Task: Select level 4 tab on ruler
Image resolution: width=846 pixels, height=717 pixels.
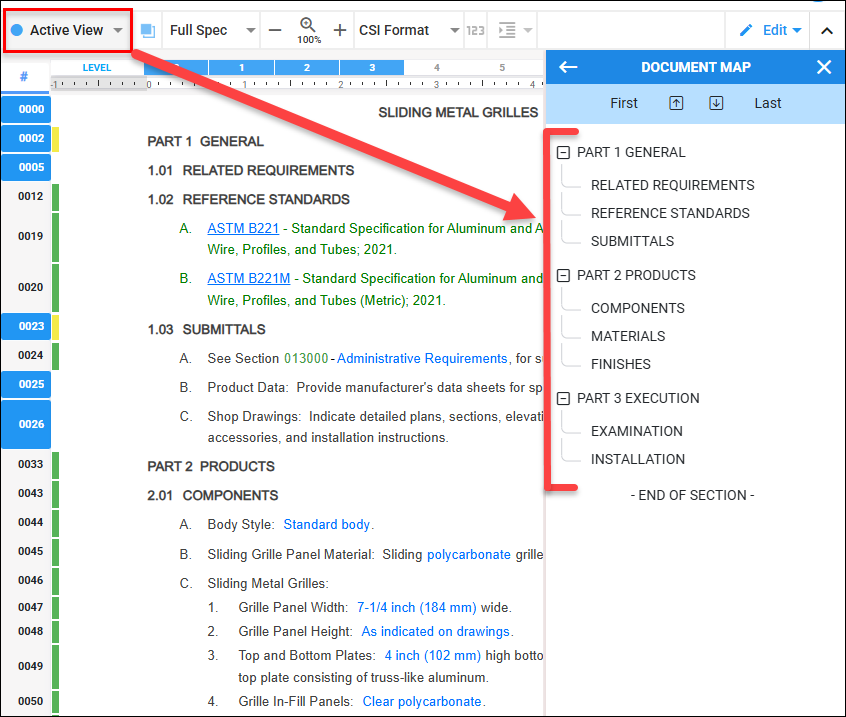Action: tap(436, 67)
